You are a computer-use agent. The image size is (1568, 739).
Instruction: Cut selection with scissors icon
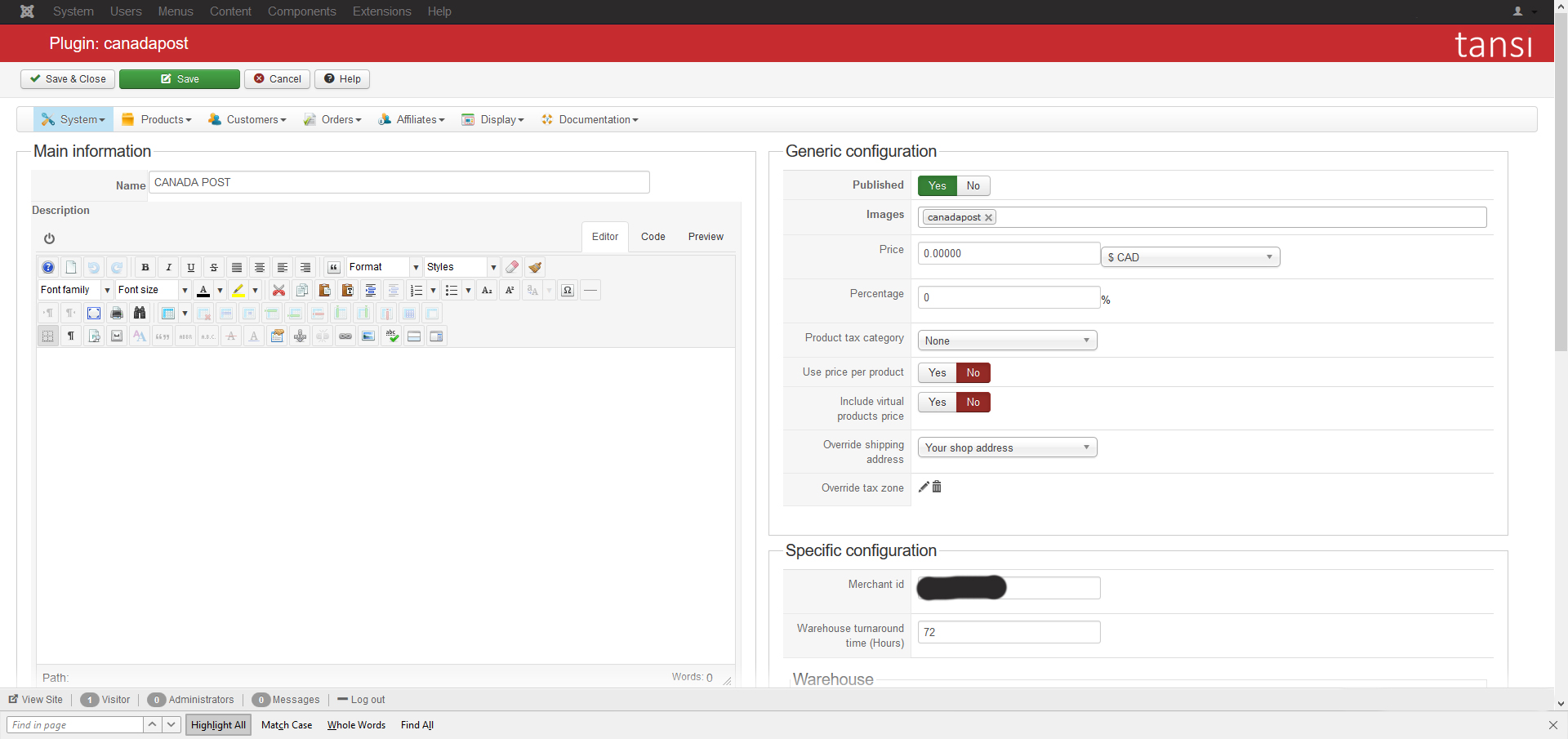(x=279, y=290)
